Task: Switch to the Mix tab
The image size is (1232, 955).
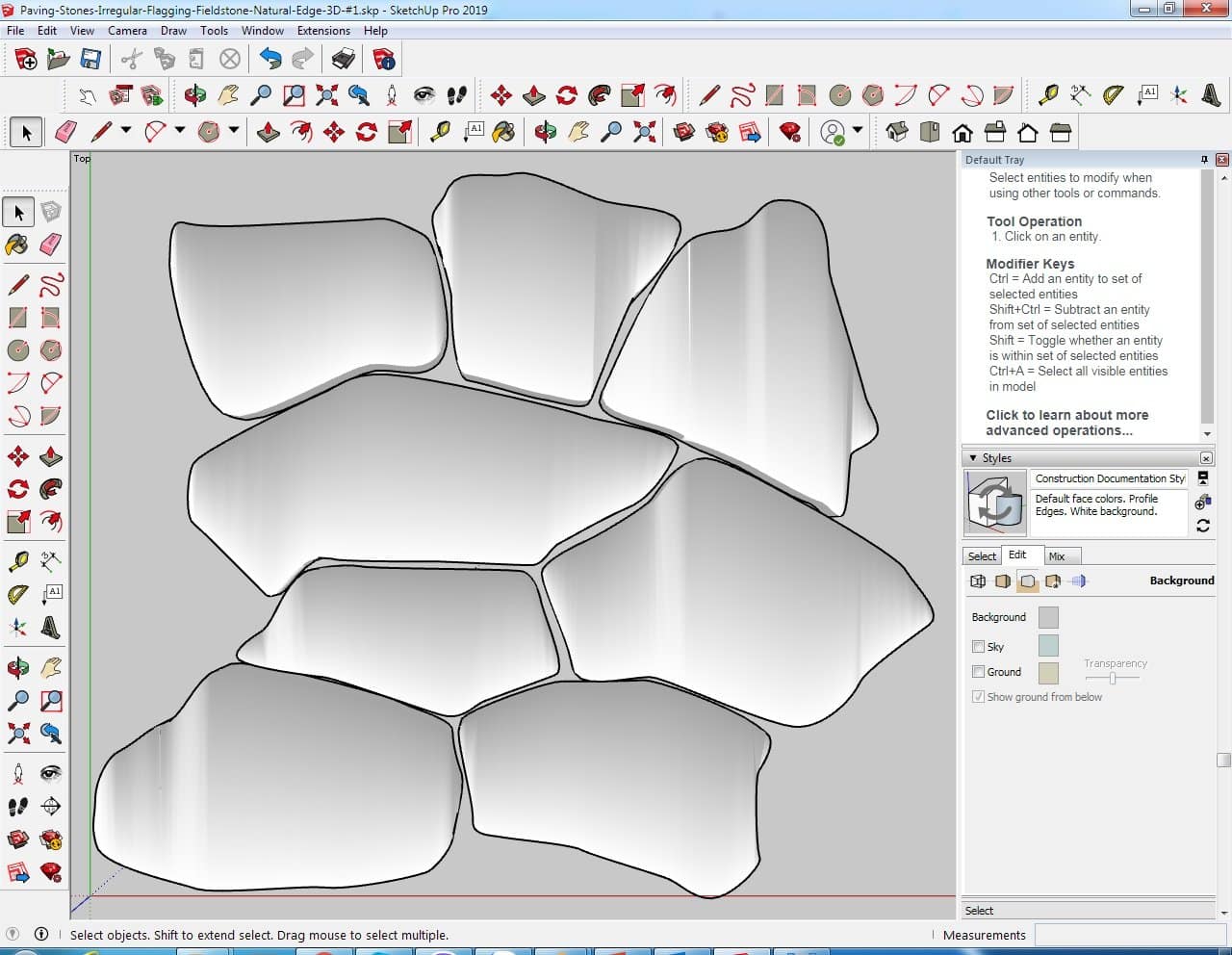Action: coord(1057,556)
